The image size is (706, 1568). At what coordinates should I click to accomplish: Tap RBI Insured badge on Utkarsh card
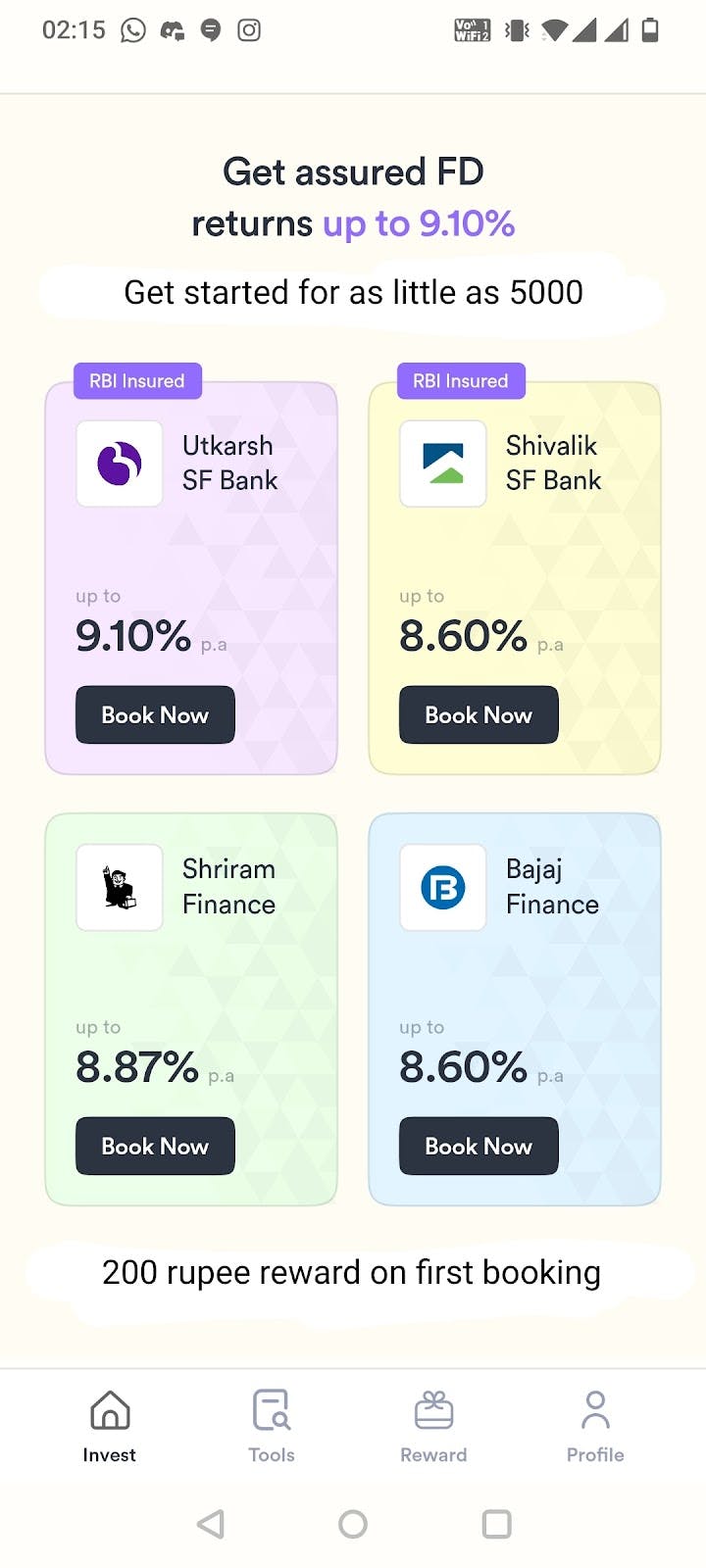(137, 381)
